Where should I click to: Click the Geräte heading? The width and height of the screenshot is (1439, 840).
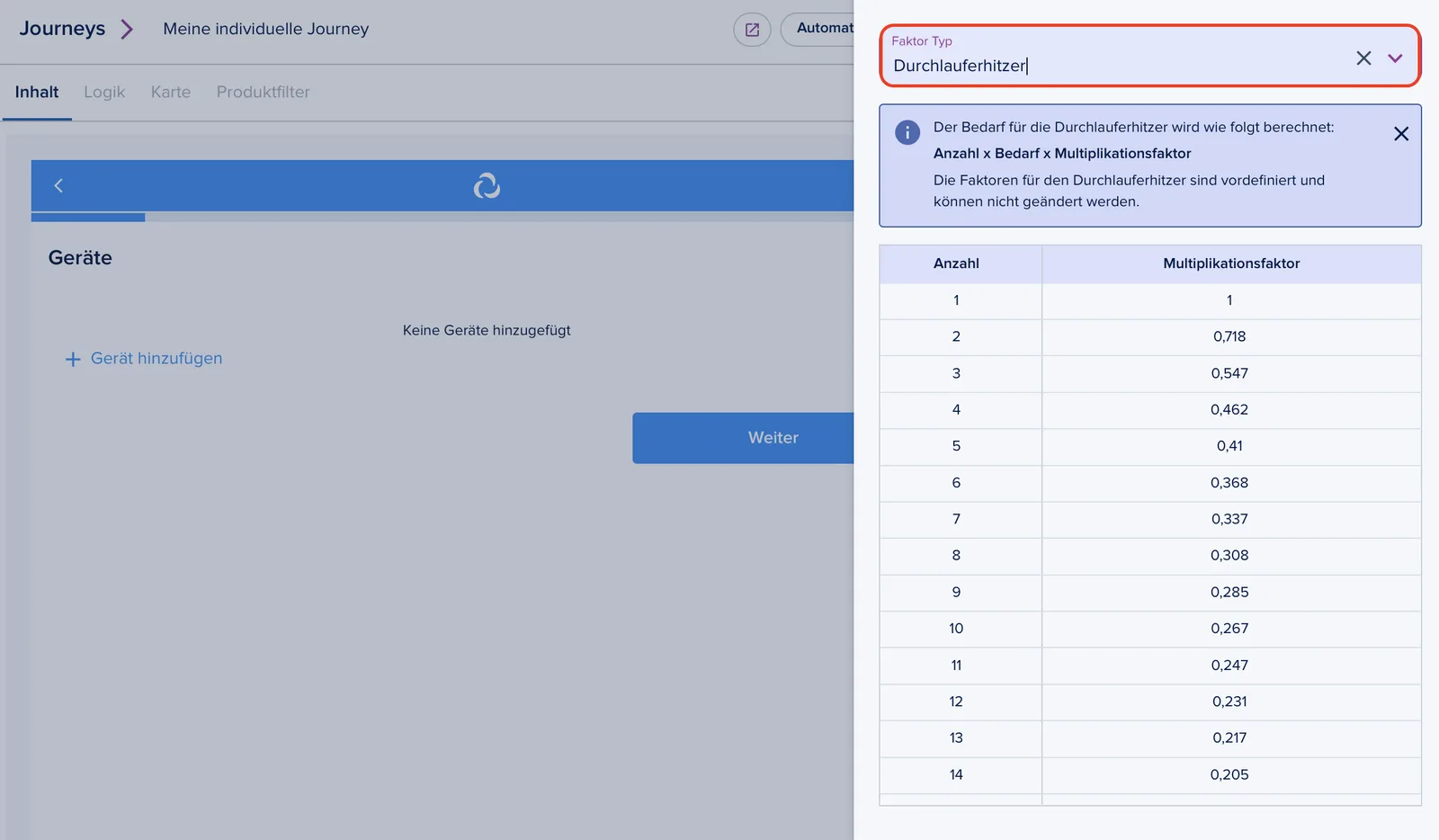tap(80, 258)
